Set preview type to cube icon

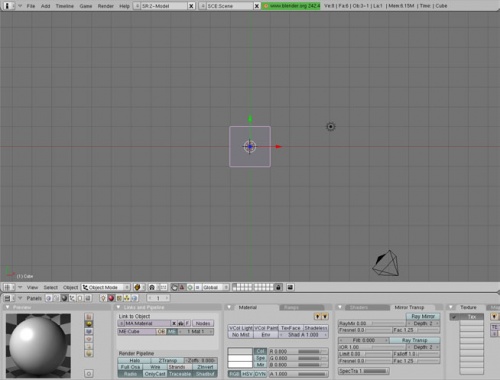click(89, 331)
